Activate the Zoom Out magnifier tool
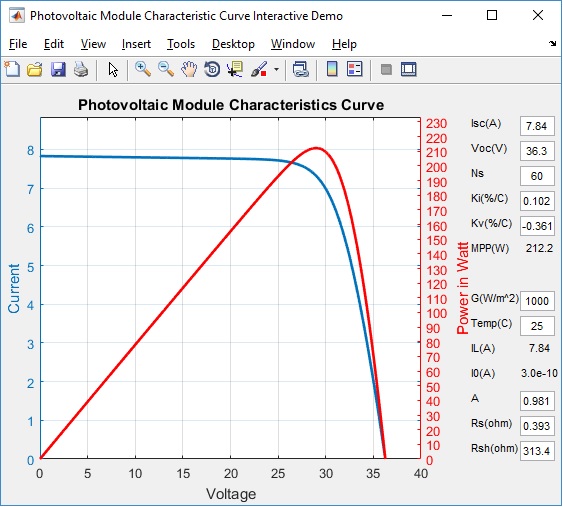The height and width of the screenshot is (507, 563). (166, 69)
